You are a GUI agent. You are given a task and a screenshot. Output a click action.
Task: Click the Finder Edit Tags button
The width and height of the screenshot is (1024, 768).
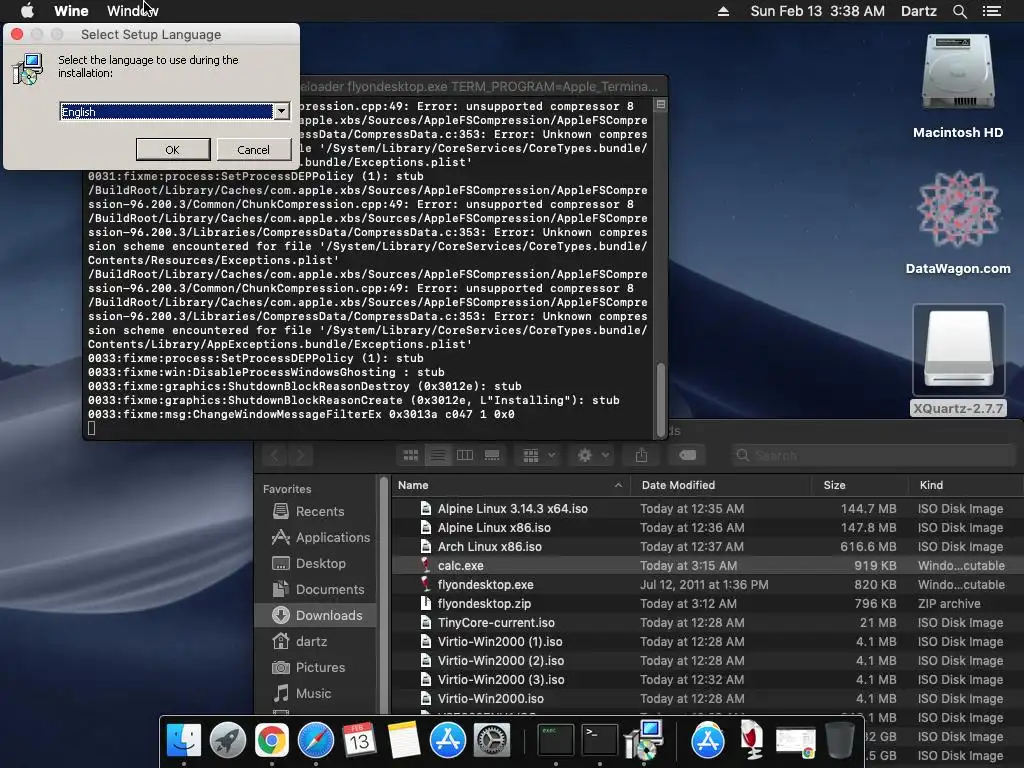[x=688, y=455]
